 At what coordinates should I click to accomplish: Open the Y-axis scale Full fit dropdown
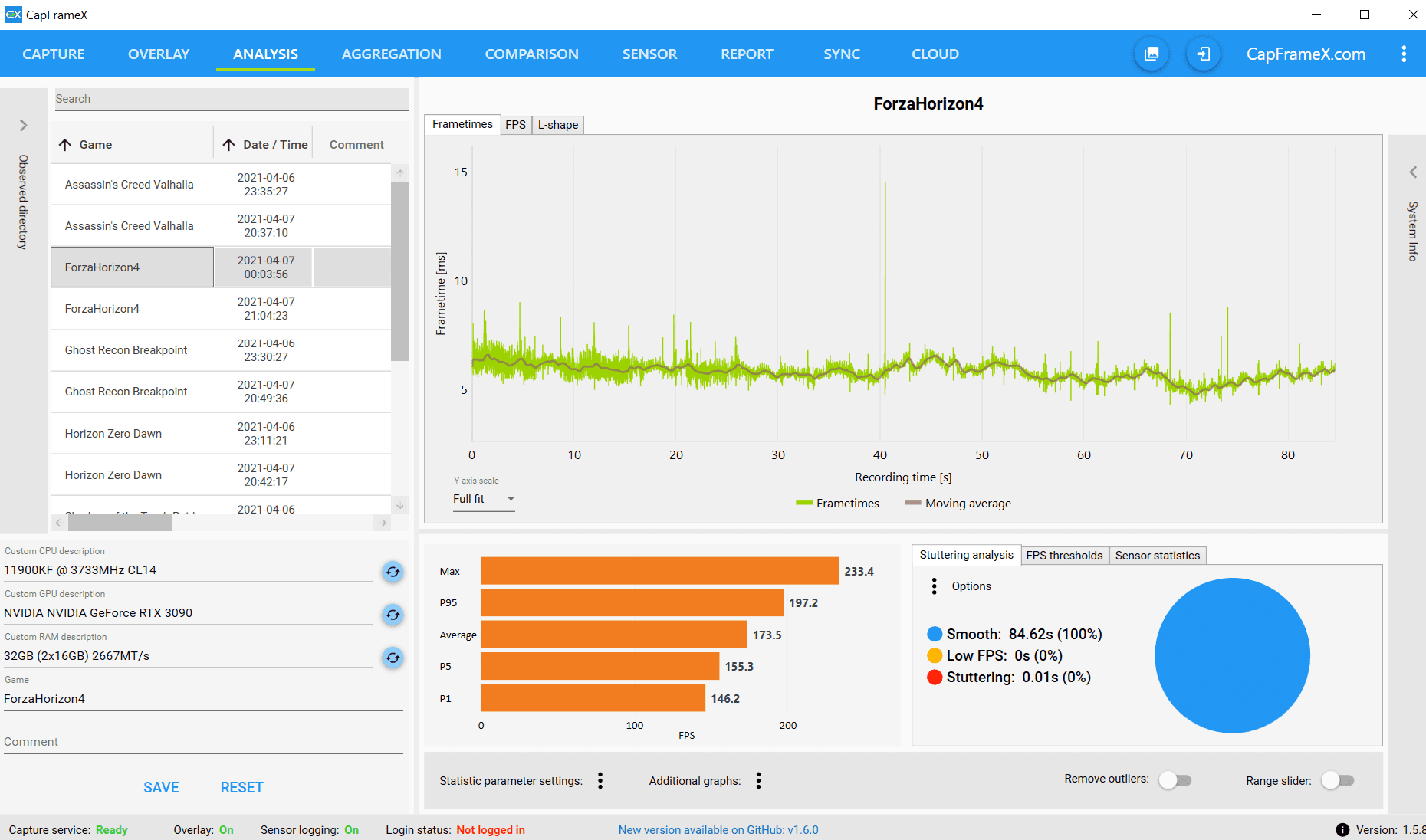pyautogui.click(x=484, y=499)
